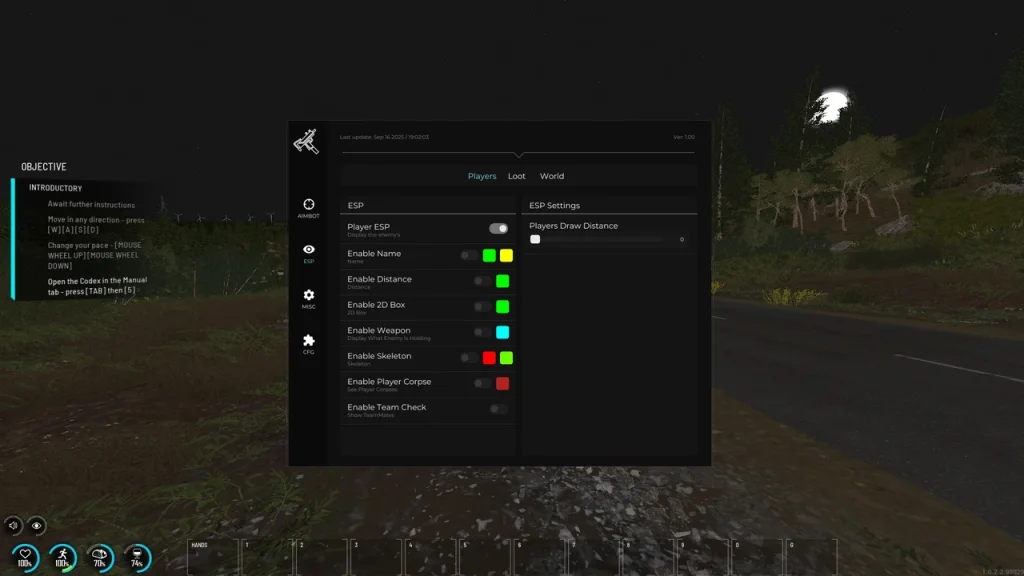Select the ESP eye icon in sidebar
This screenshot has height=576, width=1024.
(308, 253)
